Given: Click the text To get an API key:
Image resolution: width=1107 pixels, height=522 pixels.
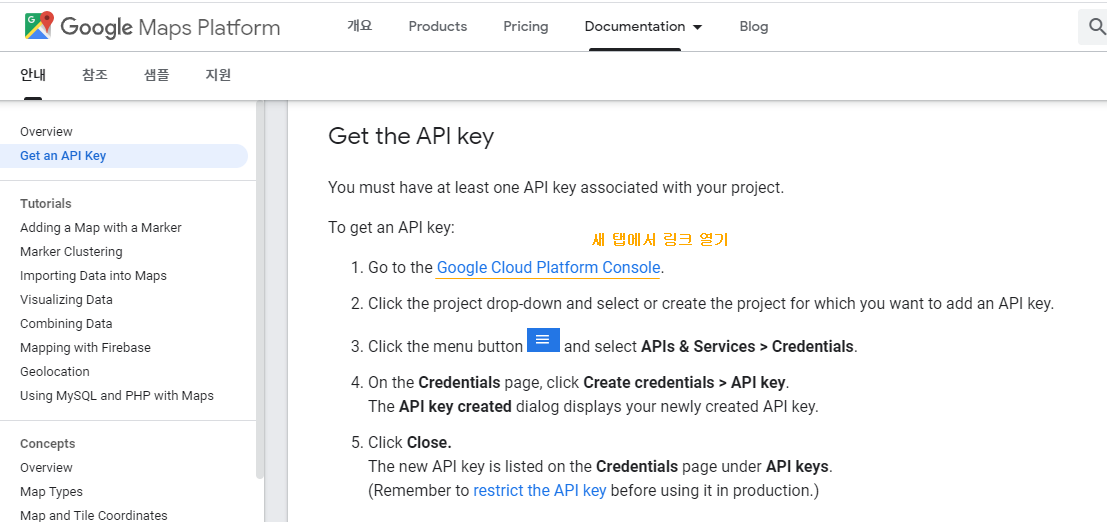Looking at the screenshot, I should [392, 228].
